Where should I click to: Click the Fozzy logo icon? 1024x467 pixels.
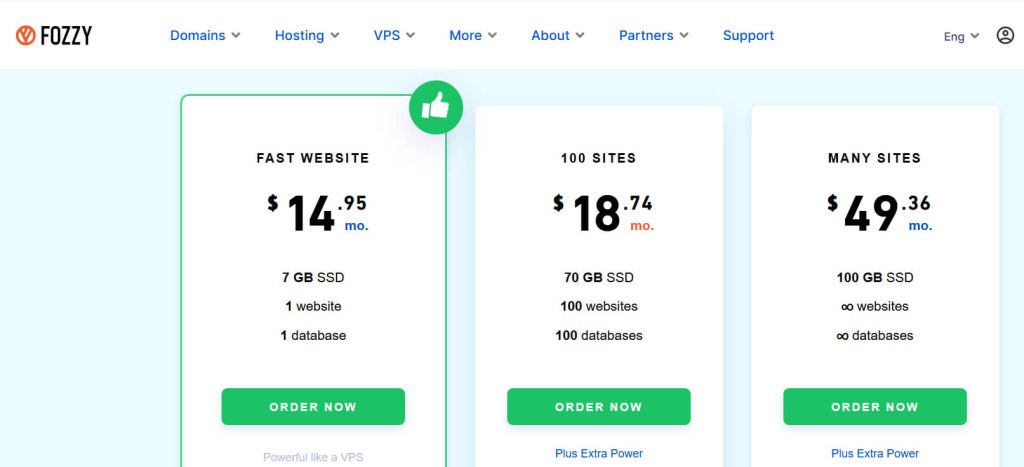pos(26,36)
